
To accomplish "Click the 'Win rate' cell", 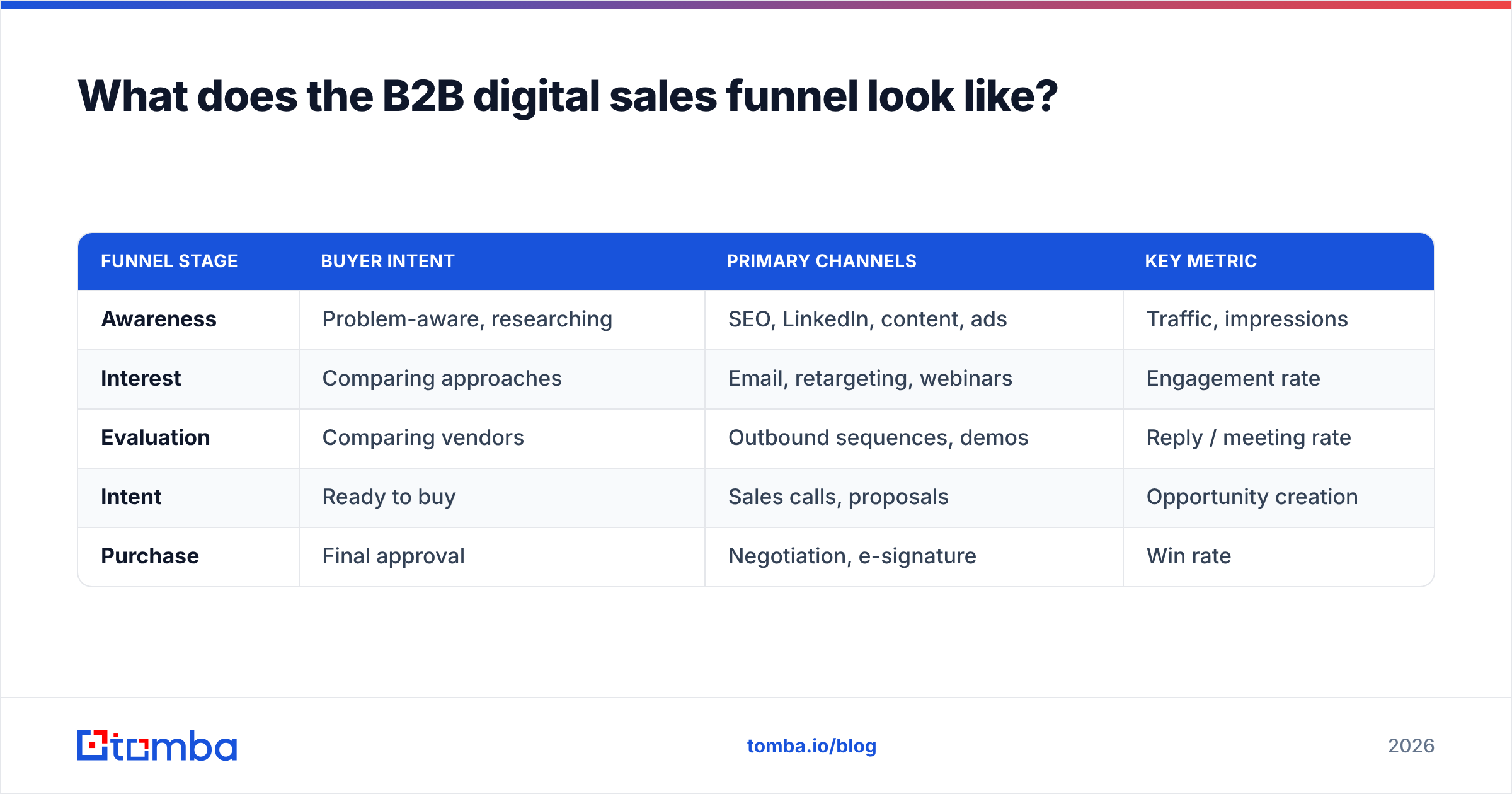I will 1279,556.
